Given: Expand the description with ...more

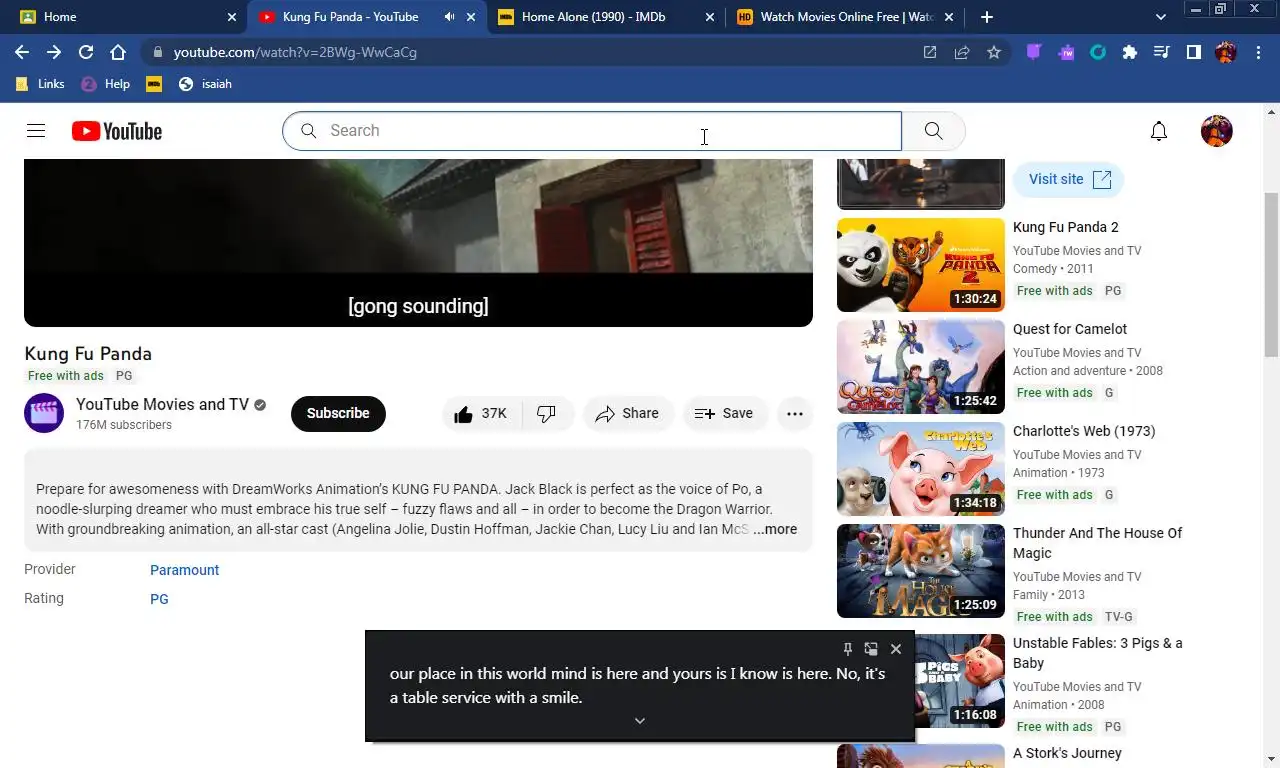Looking at the screenshot, I should click(775, 529).
